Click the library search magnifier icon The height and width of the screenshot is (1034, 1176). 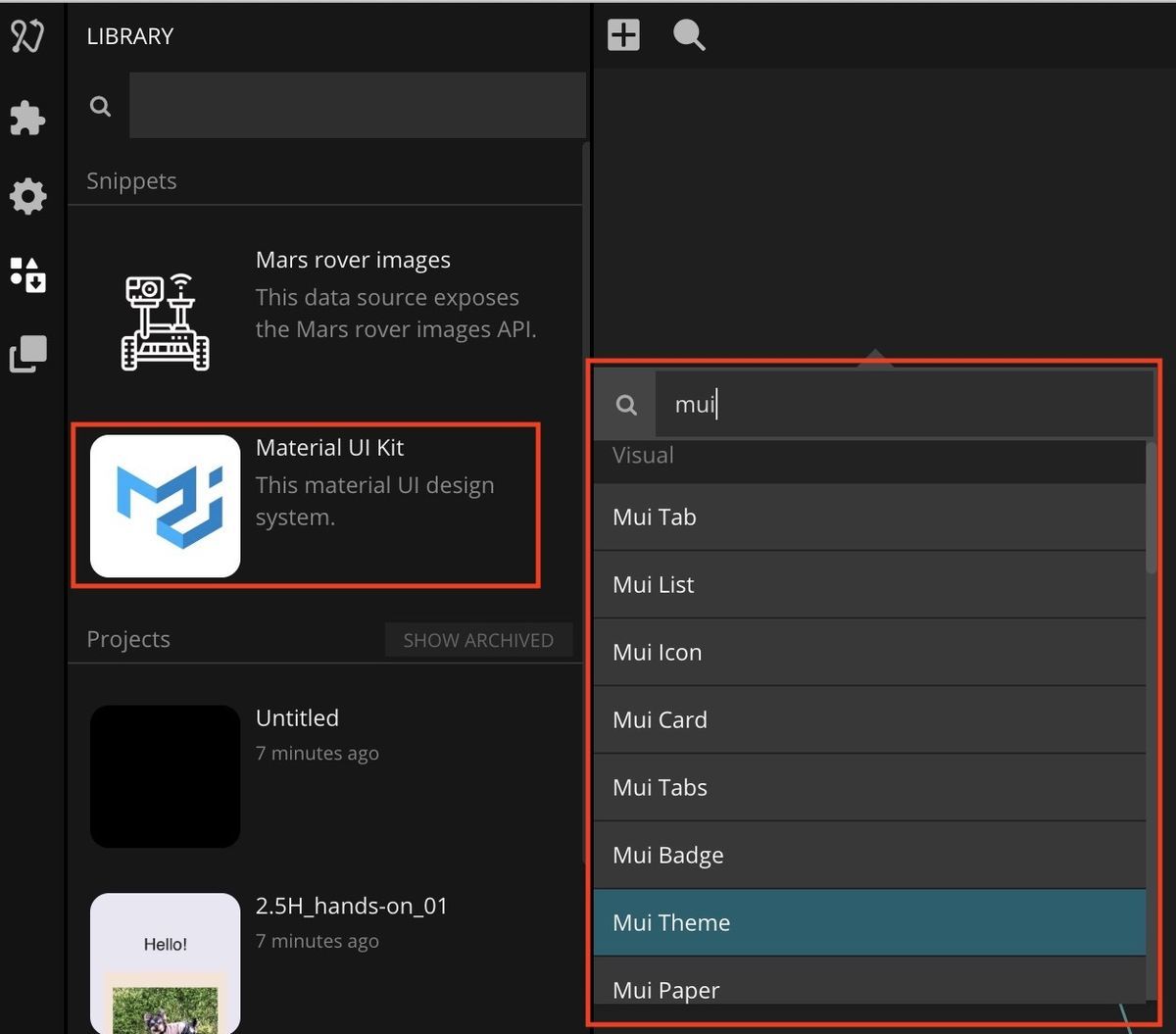(100, 106)
